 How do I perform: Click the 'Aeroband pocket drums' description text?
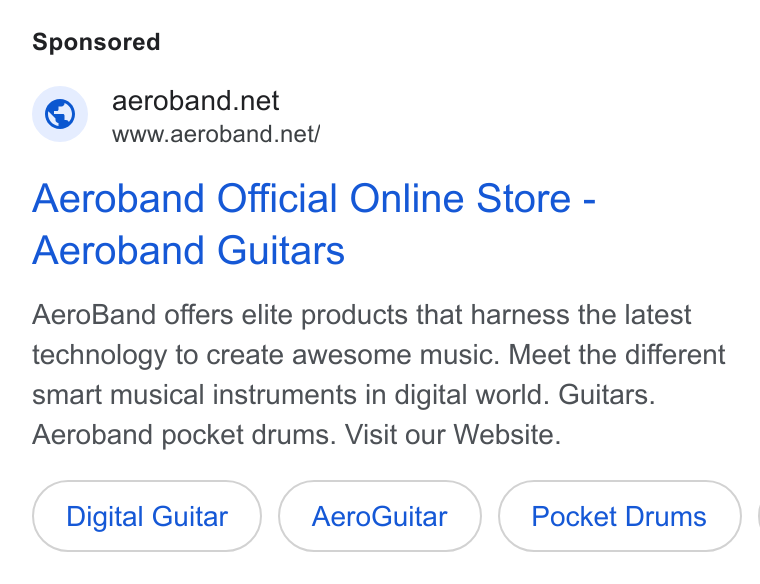coord(184,435)
